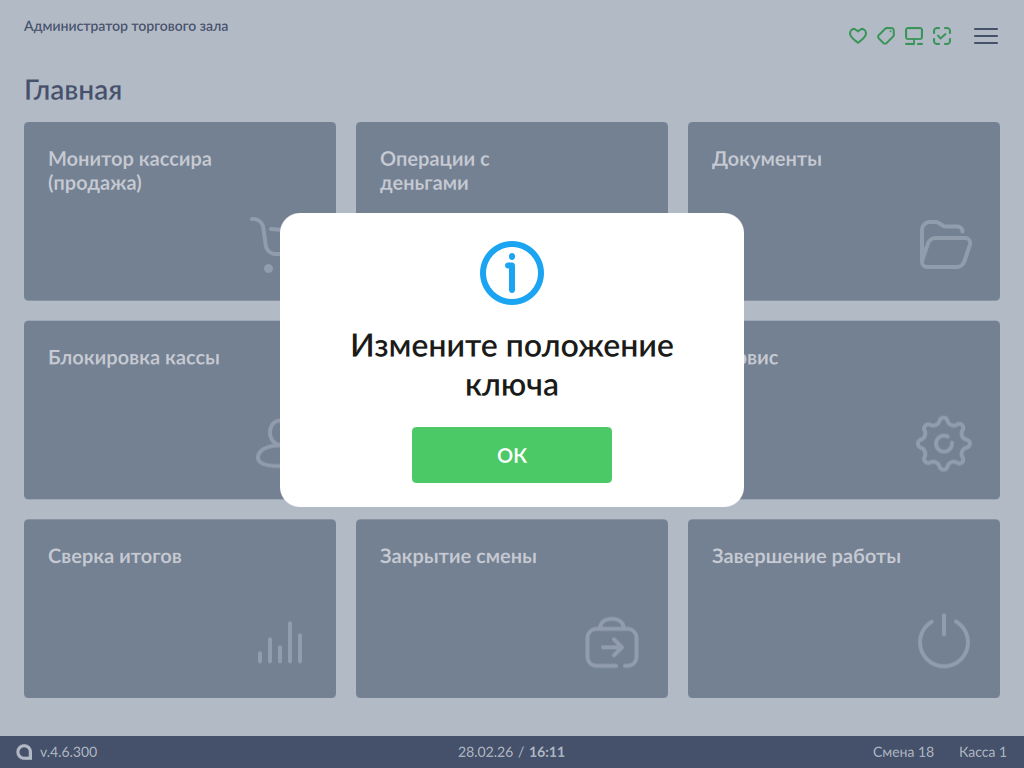Click the Смена 18 indicator
The height and width of the screenshot is (768, 1024).
click(x=903, y=752)
